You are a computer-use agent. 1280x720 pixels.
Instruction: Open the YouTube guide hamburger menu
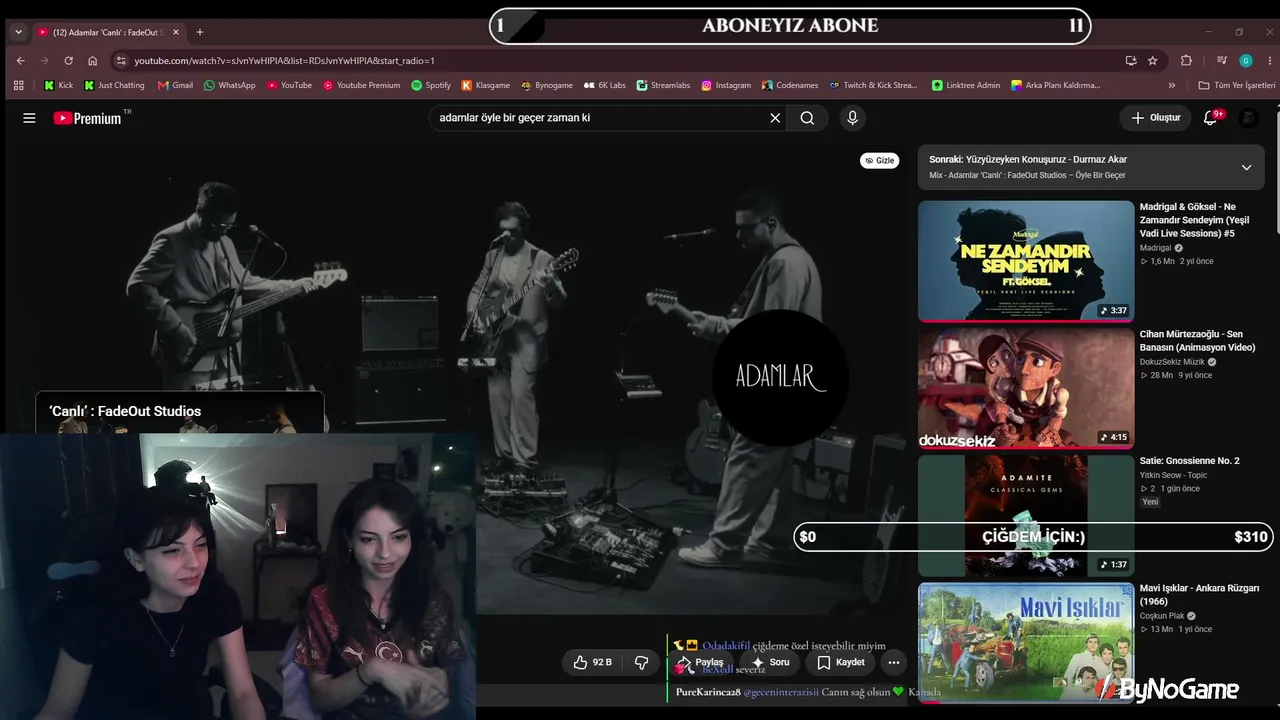click(29, 118)
